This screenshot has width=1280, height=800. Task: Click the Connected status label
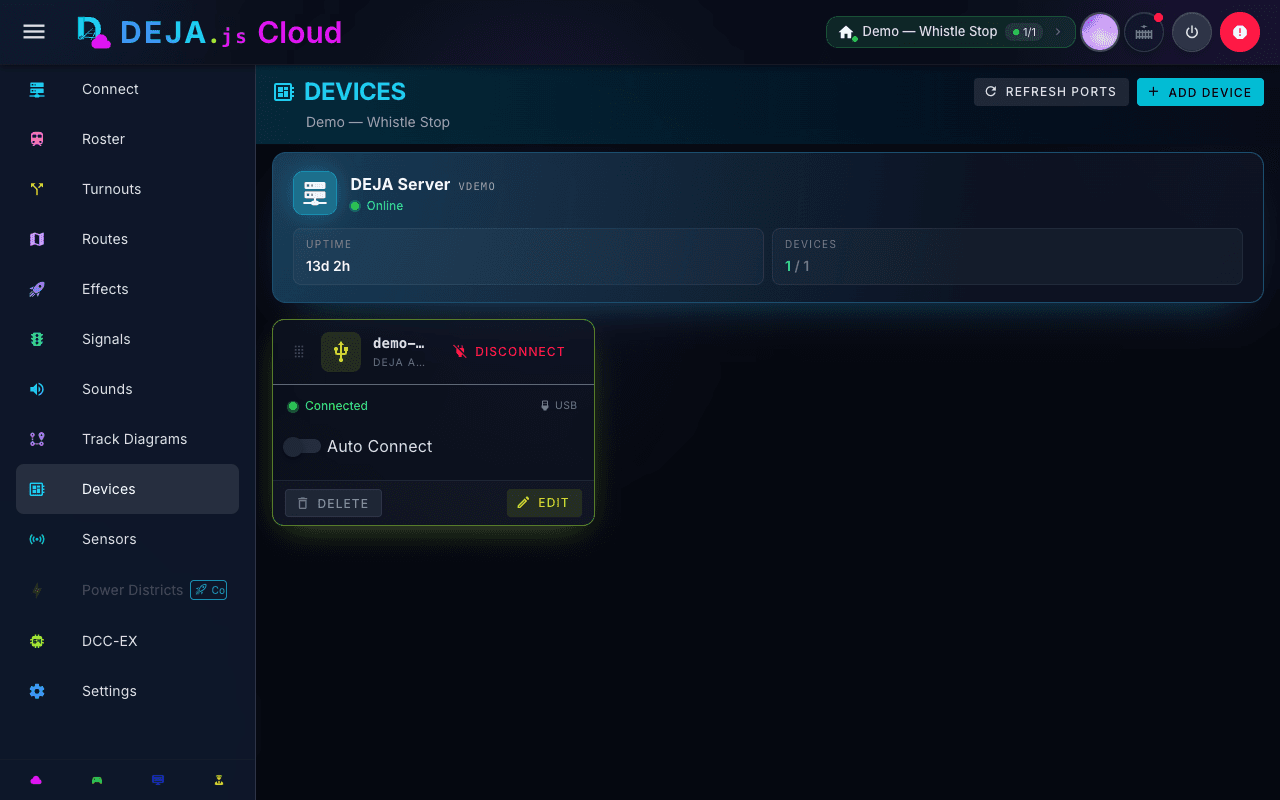[336, 406]
